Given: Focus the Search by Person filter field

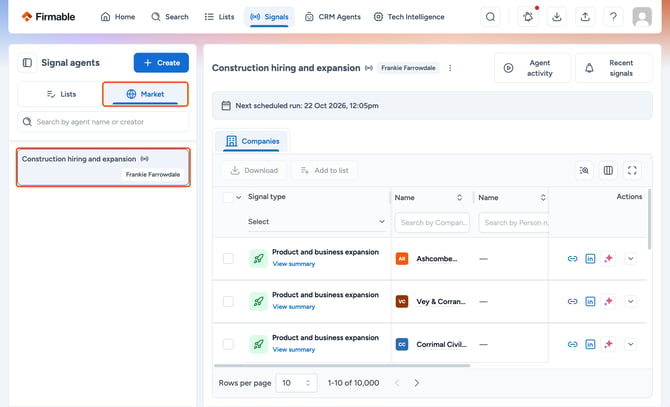Looking at the screenshot, I should (514, 223).
